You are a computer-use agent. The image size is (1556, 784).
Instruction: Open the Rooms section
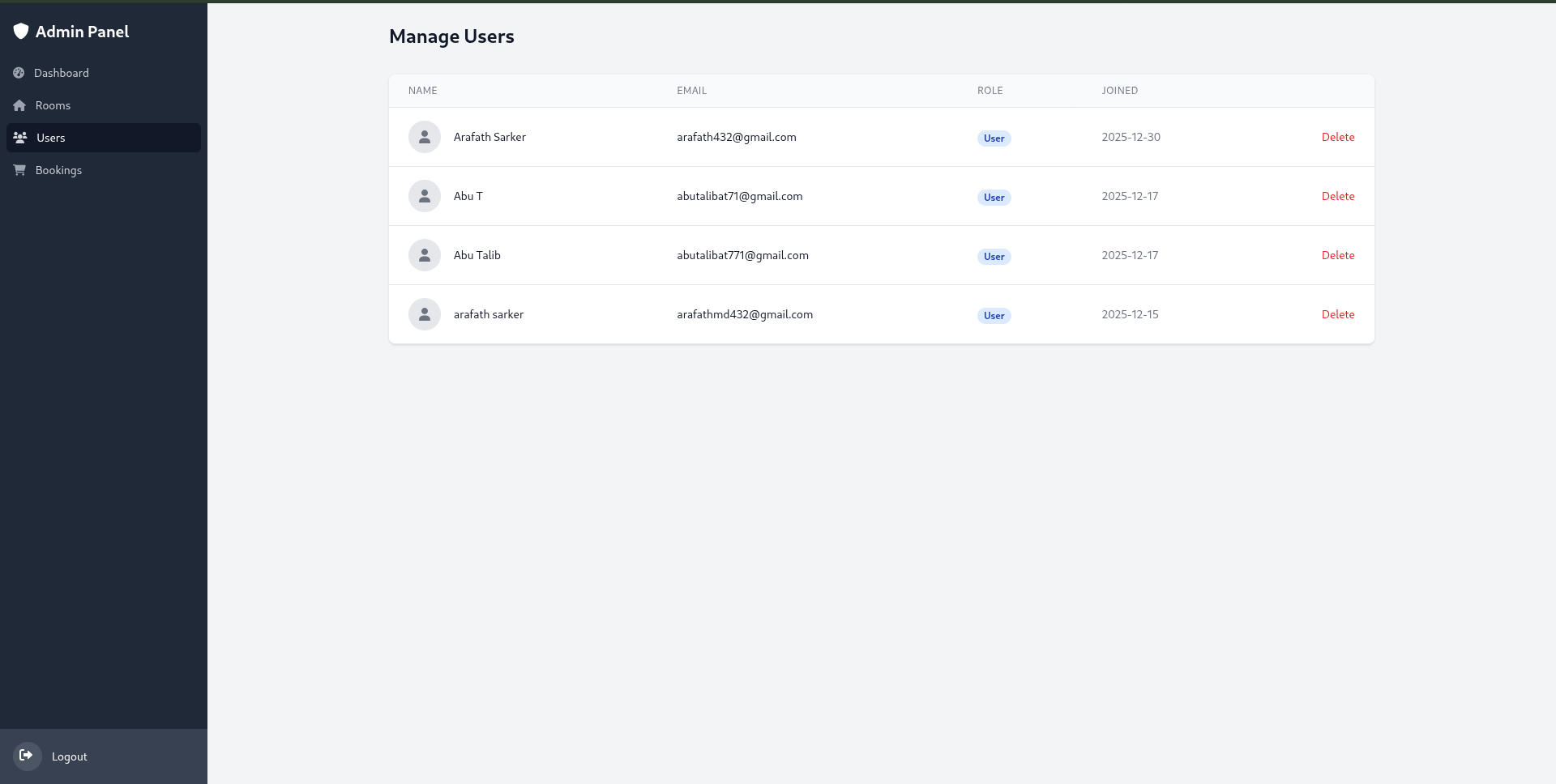point(53,105)
